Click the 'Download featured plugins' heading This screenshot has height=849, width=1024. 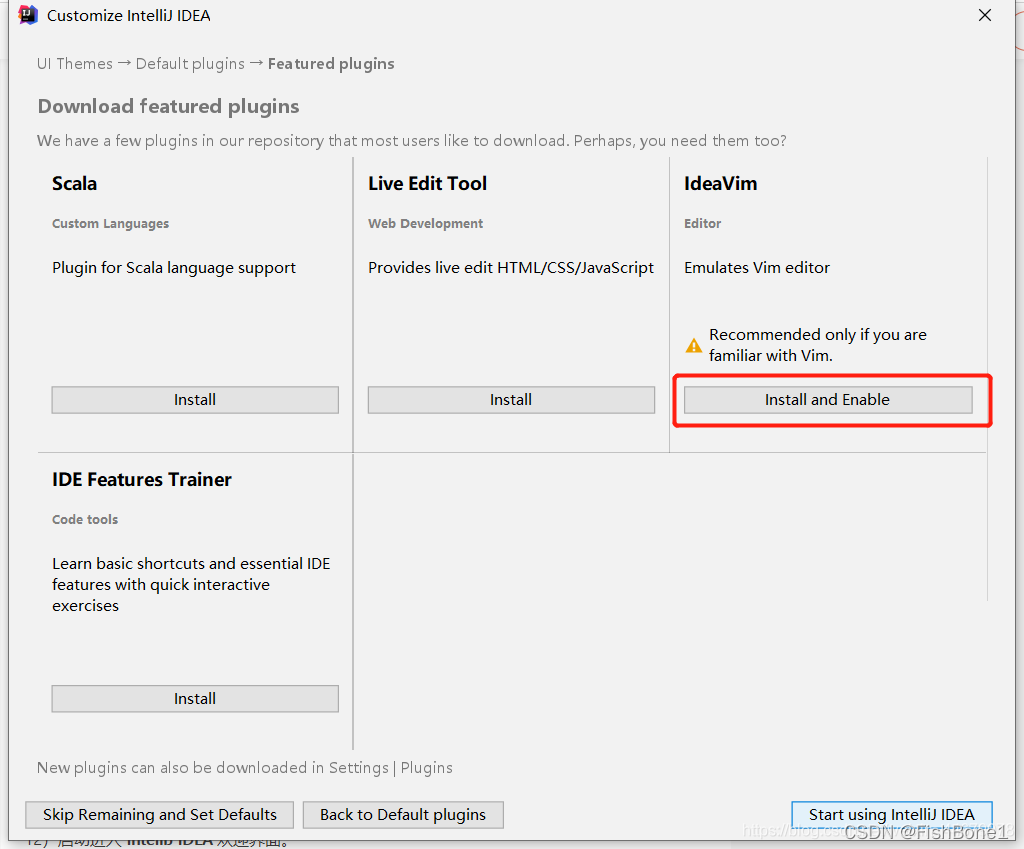pyautogui.click(x=168, y=106)
